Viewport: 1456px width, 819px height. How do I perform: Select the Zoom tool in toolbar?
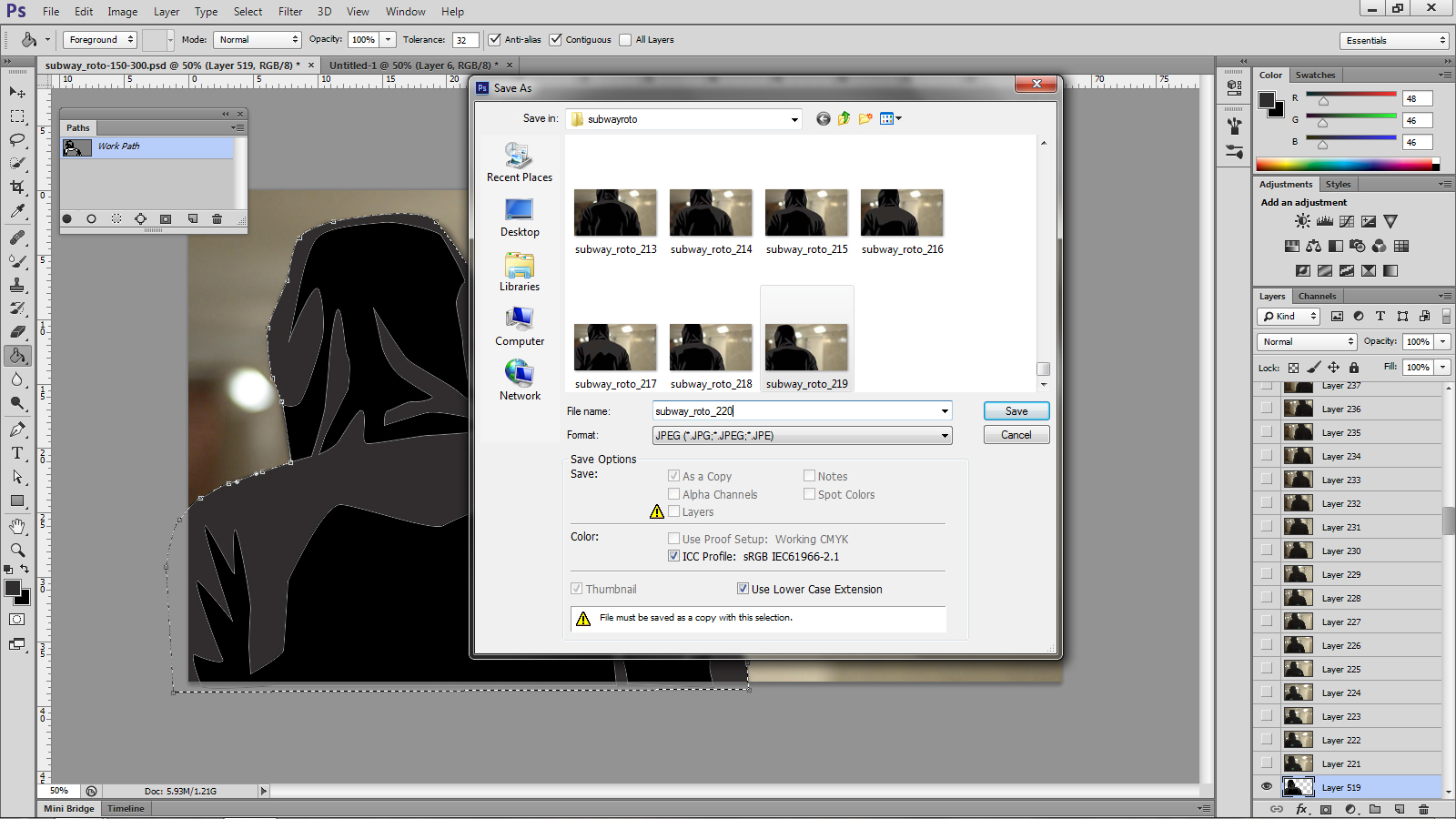click(x=17, y=550)
